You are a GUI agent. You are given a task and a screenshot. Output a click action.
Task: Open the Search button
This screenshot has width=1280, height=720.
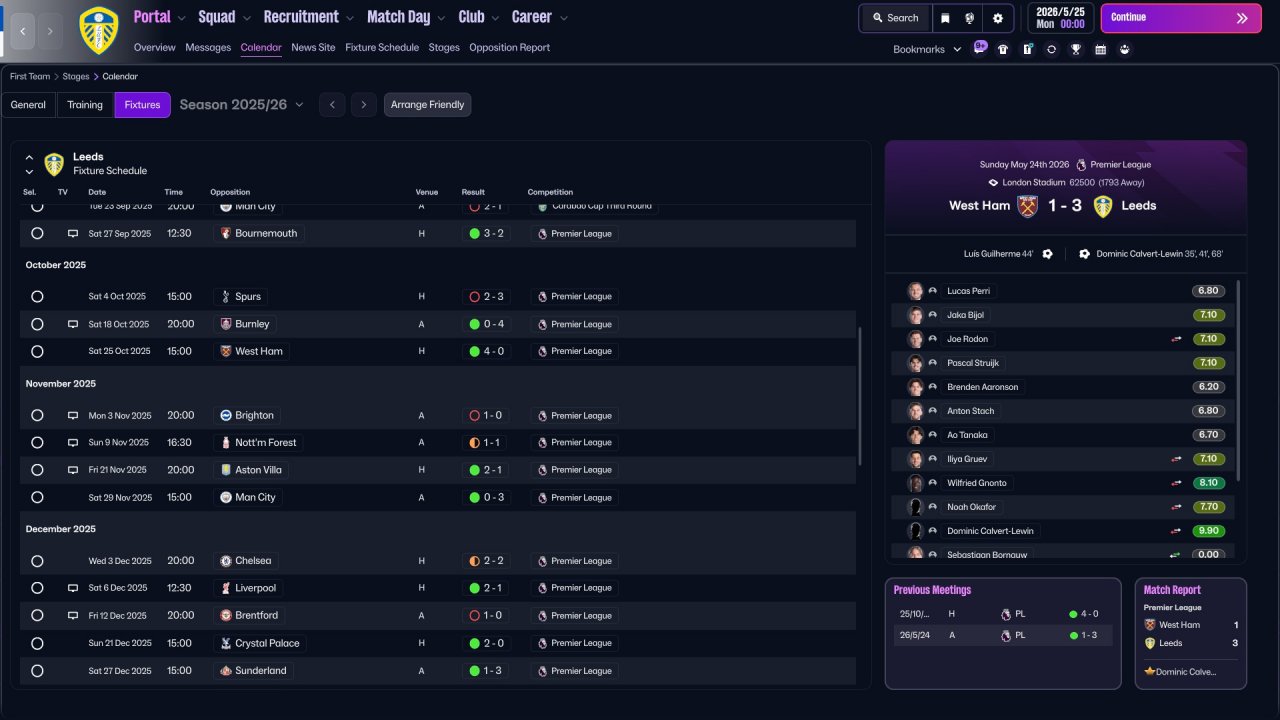895,18
